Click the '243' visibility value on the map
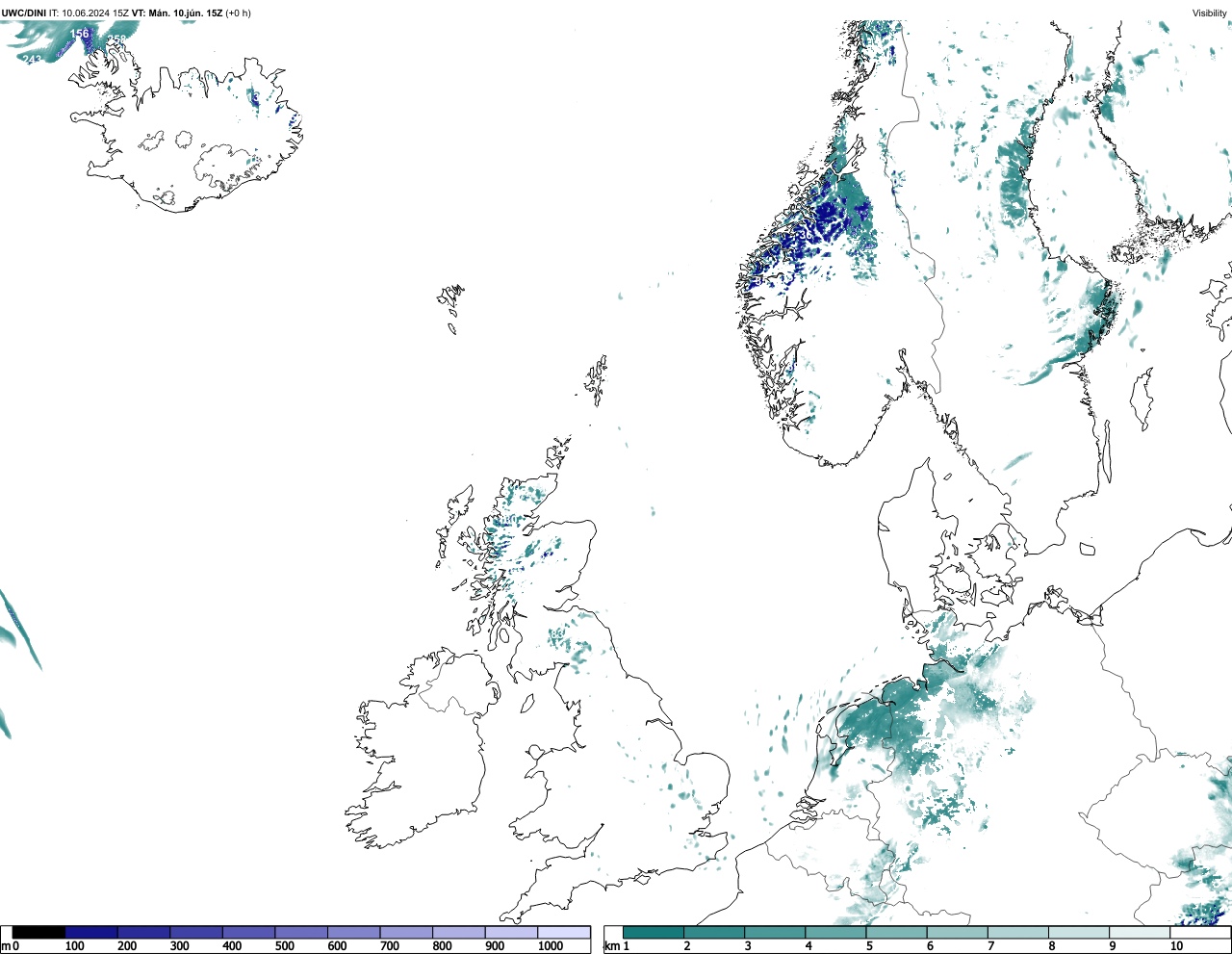Viewport: 1232px width, 954px height. [x=32, y=60]
